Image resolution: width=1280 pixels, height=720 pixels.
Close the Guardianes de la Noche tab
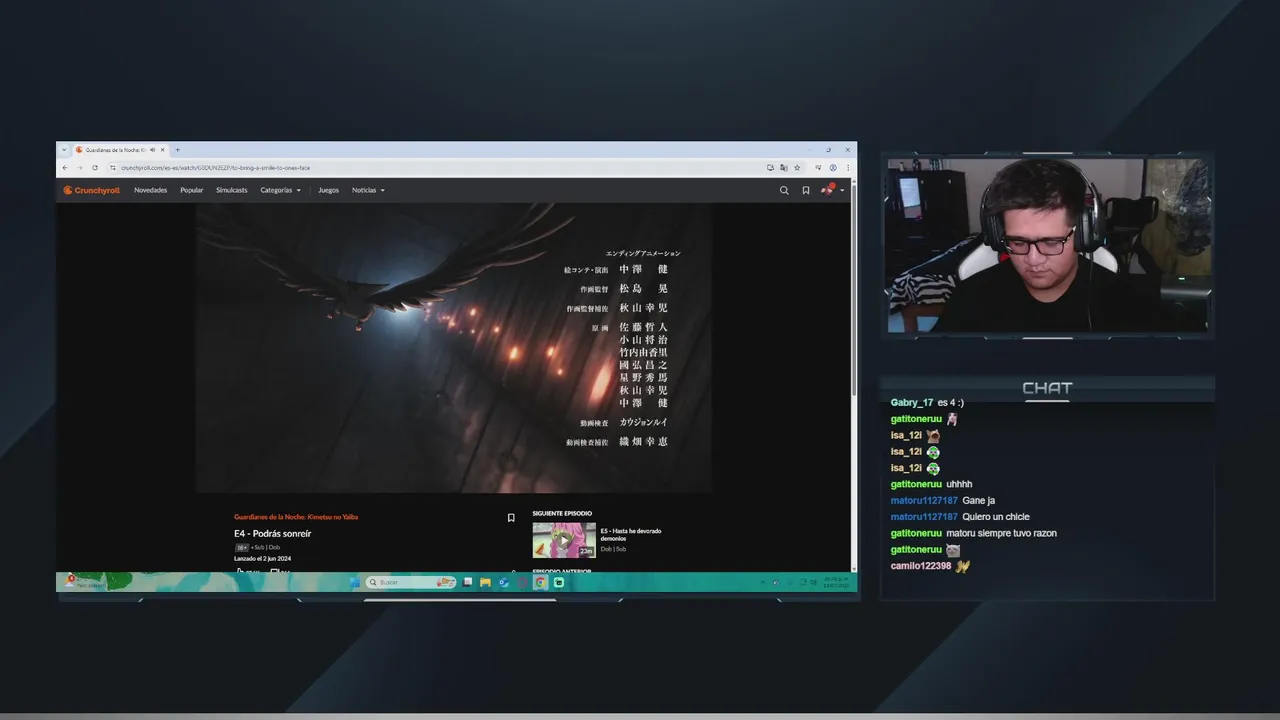click(163, 150)
